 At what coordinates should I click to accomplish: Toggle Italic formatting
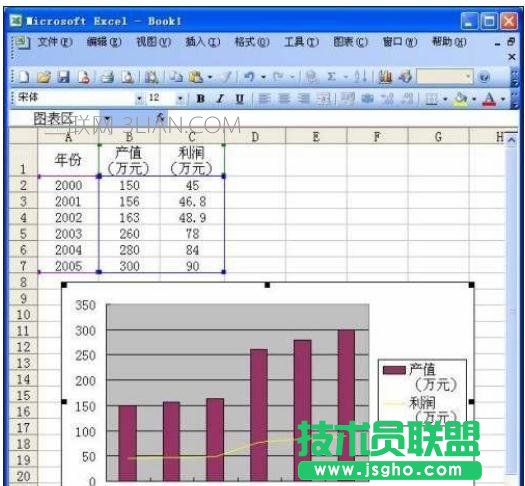pyautogui.click(x=220, y=99)
